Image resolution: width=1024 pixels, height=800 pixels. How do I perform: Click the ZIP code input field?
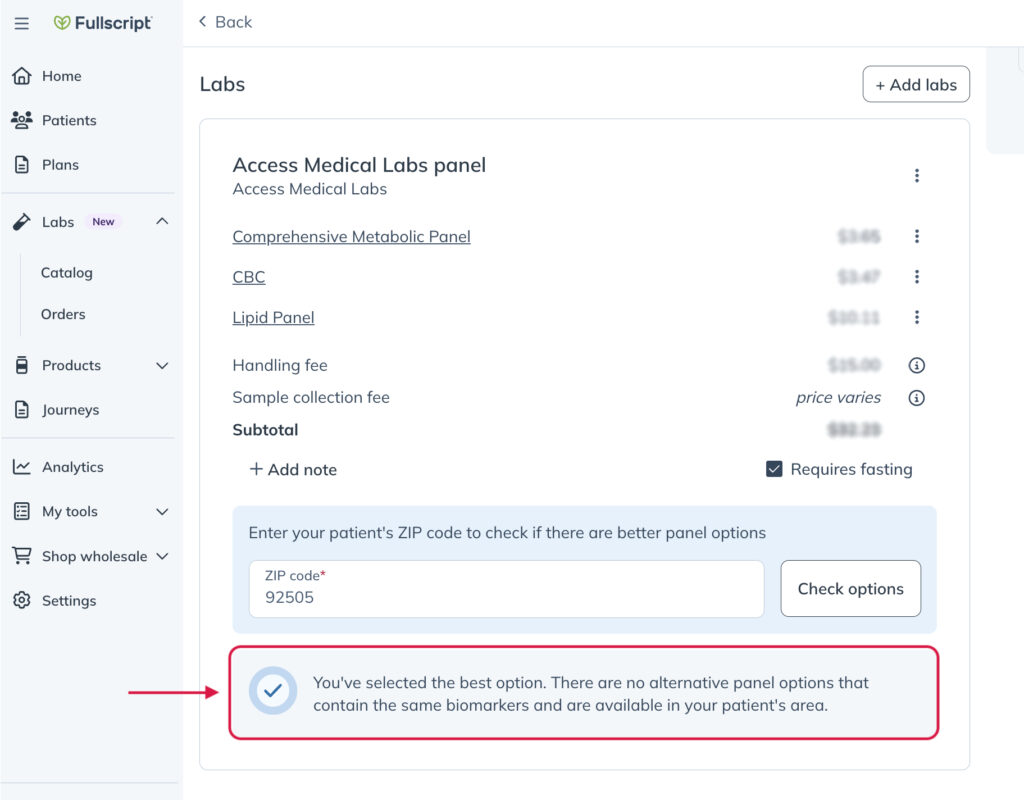tap(506, 588)
